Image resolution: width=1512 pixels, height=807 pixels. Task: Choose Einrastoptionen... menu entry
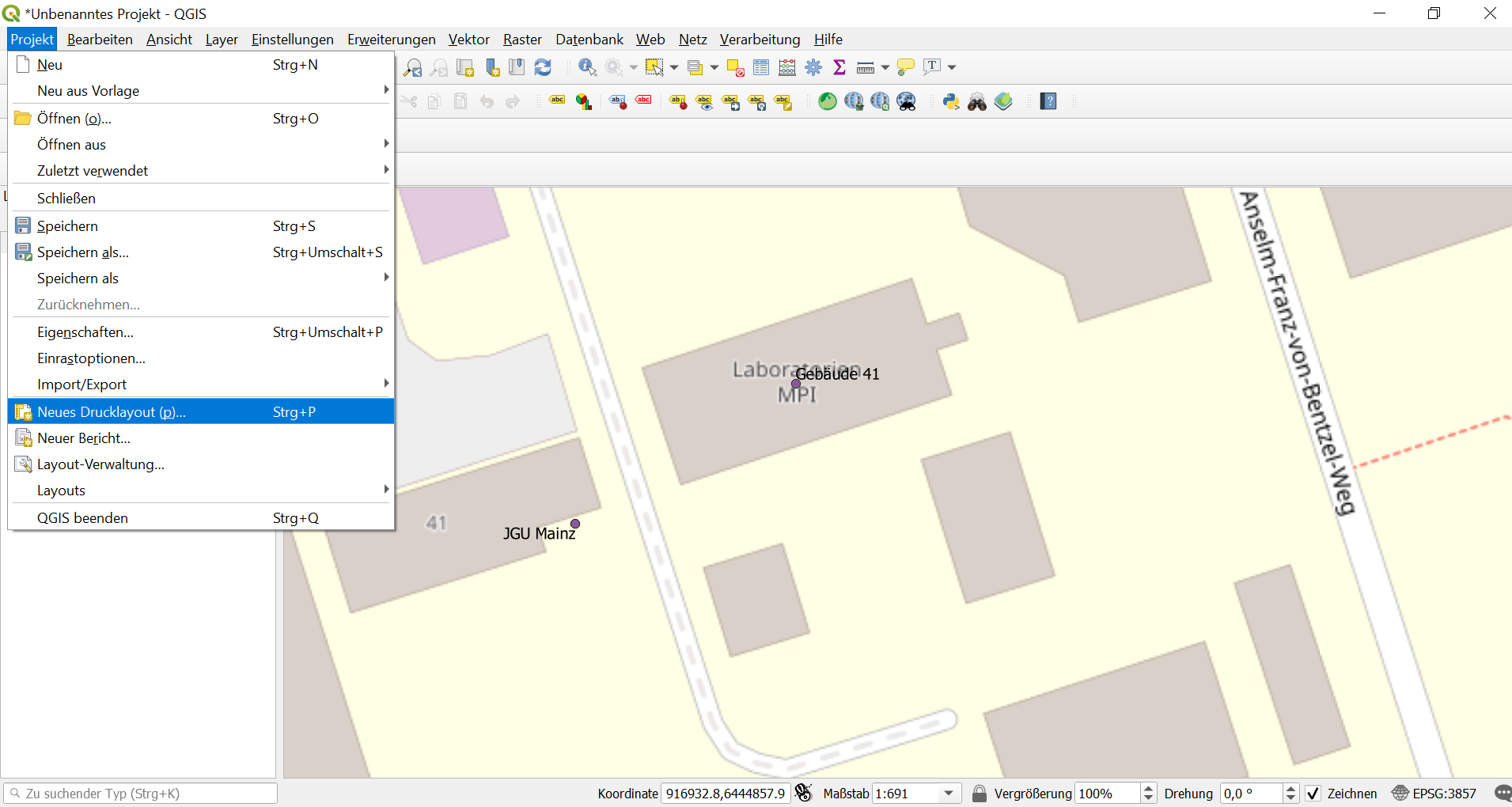pyautogui.click(x=201, y=358)
